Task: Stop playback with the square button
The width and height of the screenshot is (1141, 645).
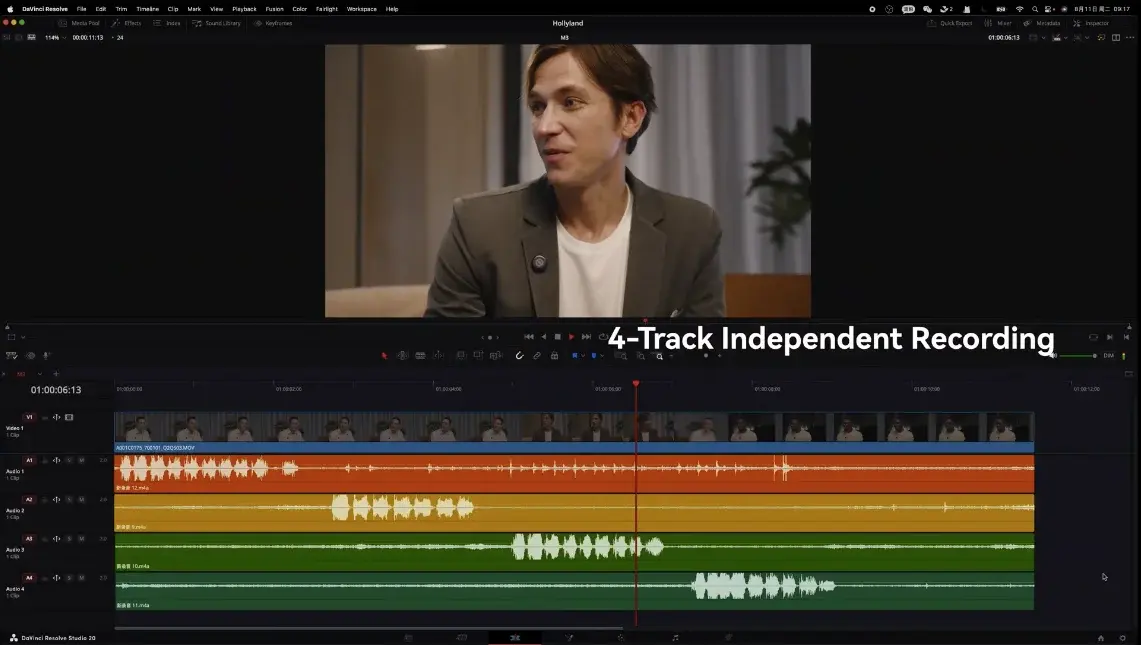Action: [557, 337]
